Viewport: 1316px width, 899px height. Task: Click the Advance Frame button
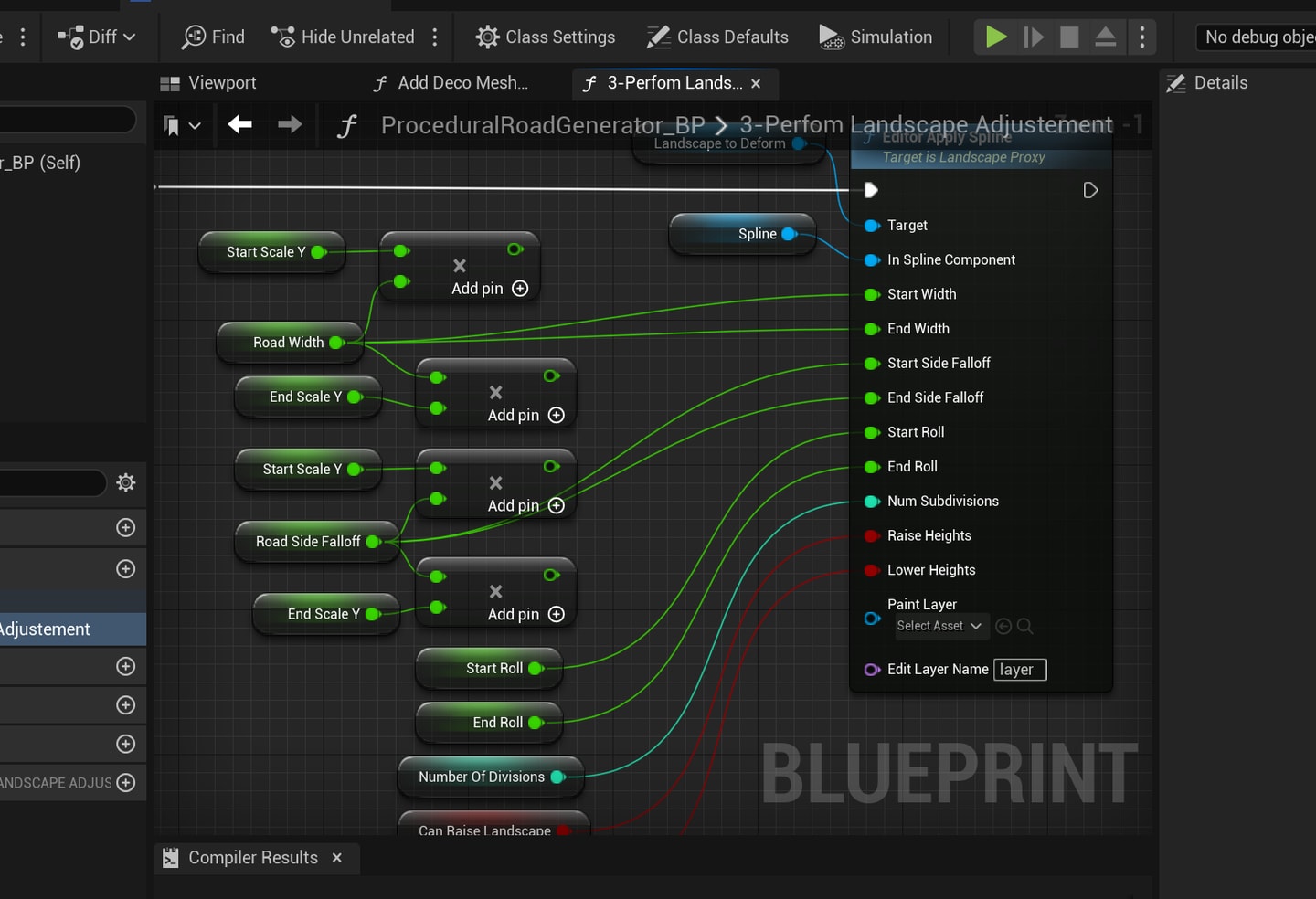[1034, 37]
